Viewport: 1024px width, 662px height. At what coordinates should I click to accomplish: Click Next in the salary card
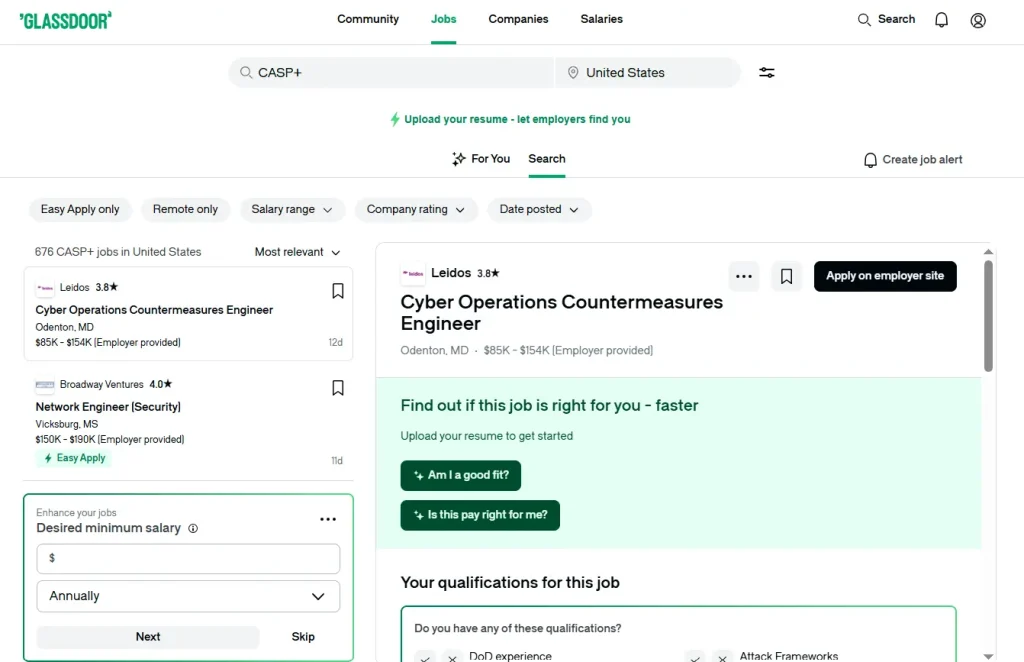[x=148, y=637]
